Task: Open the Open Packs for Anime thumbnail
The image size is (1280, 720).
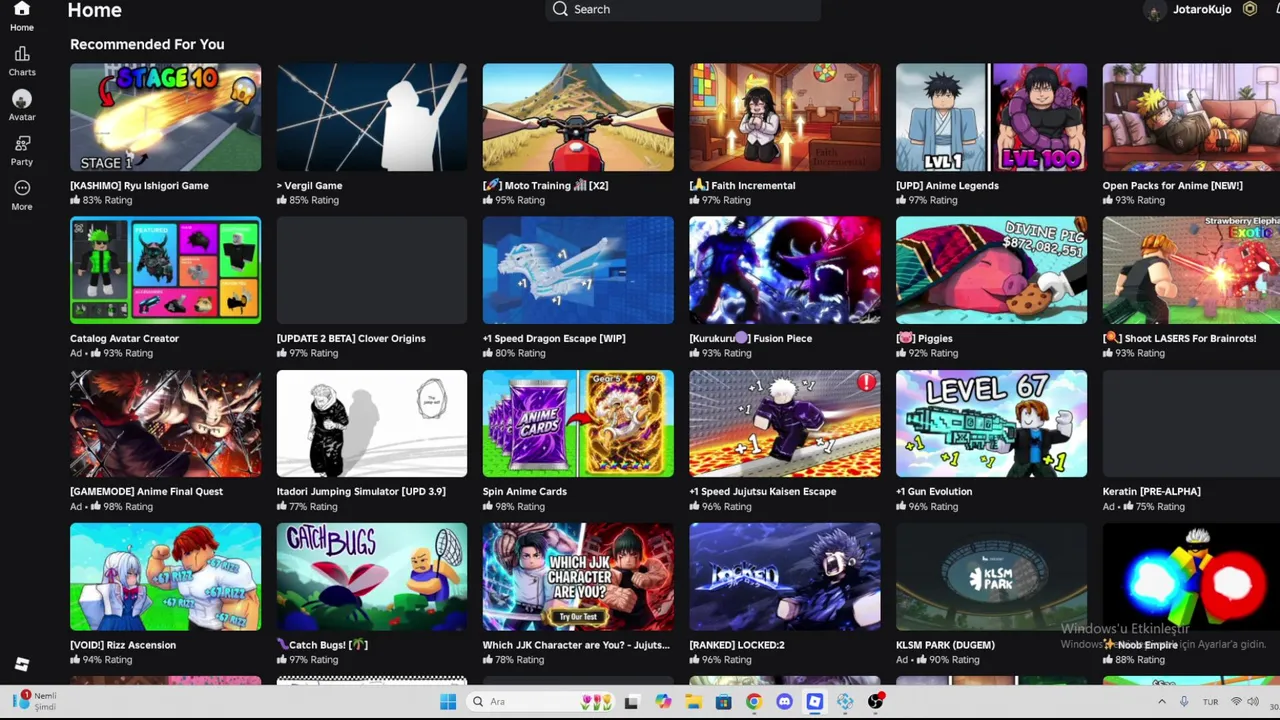Action: (x=1191, y=117)
